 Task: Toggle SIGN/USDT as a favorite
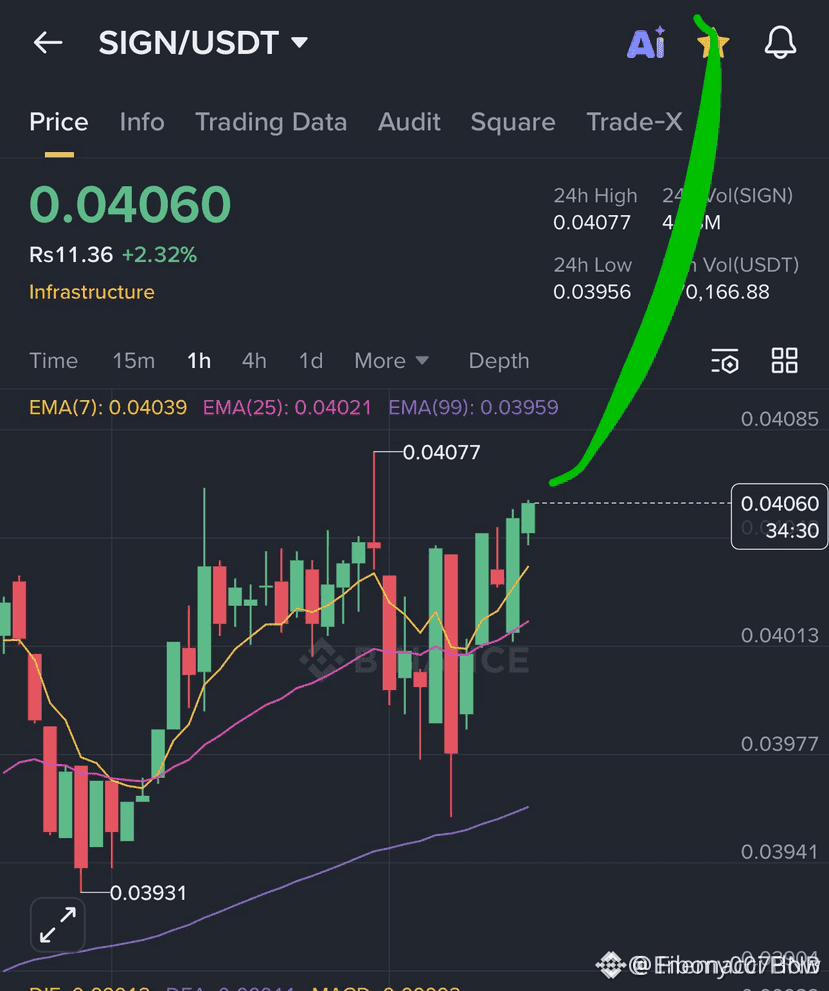click(713, 42)
